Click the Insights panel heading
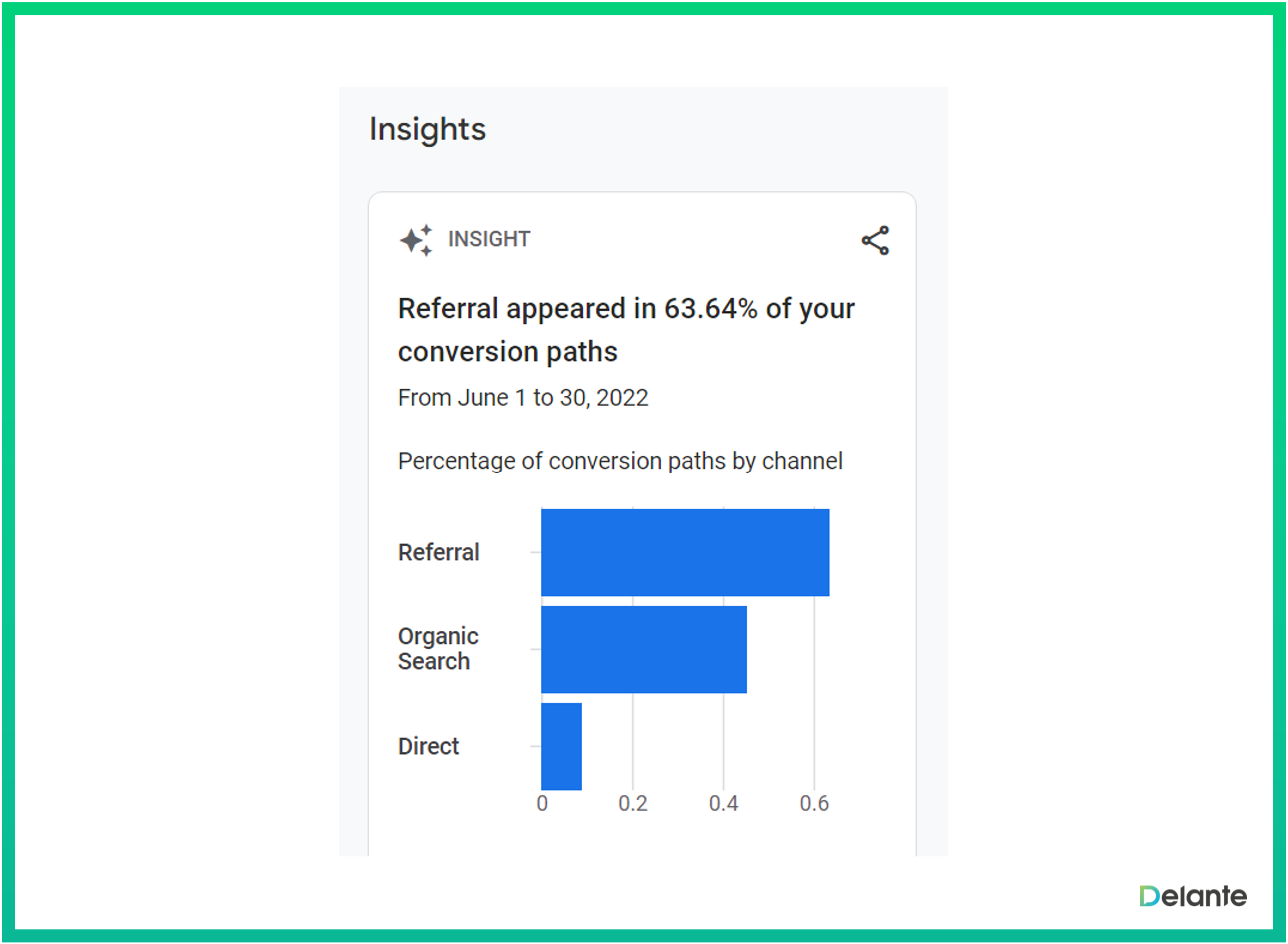Viewport: 1288px width, 944px height. pos(427,130)
